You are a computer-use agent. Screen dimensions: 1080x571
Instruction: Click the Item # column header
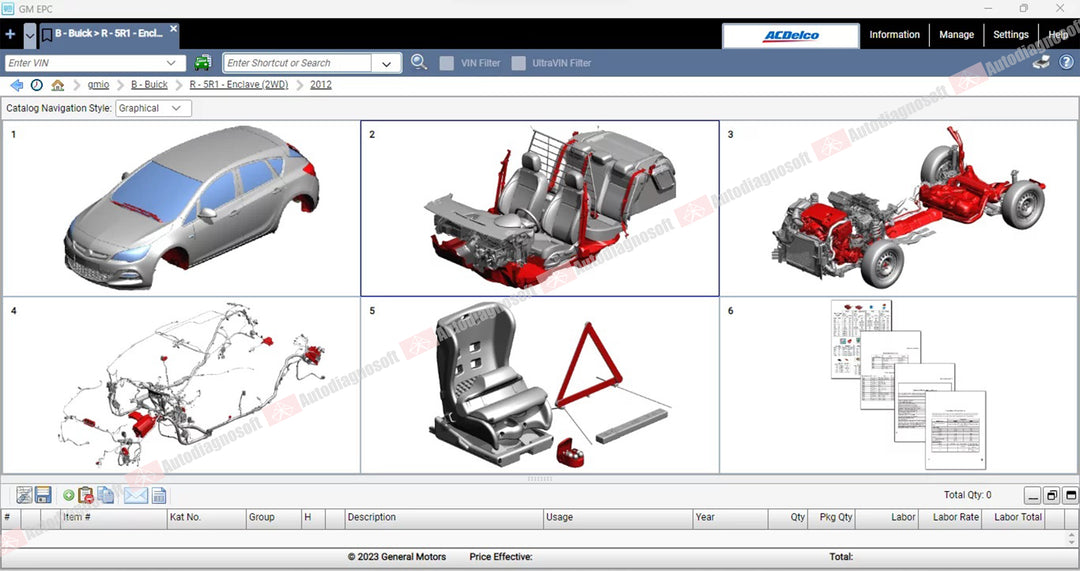(x=113, y=517)
